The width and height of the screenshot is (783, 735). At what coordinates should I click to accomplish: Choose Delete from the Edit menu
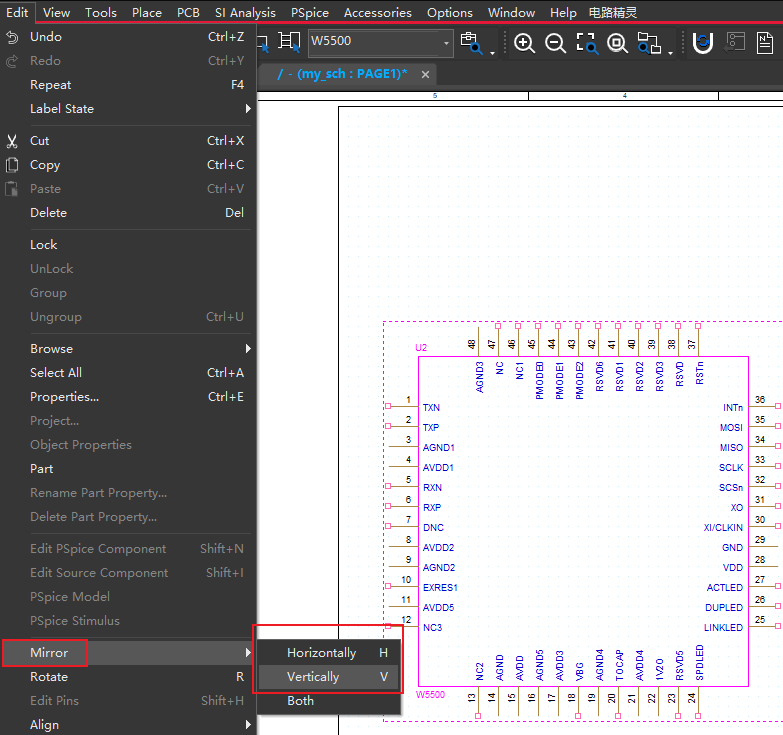click(x=128, y=213)
